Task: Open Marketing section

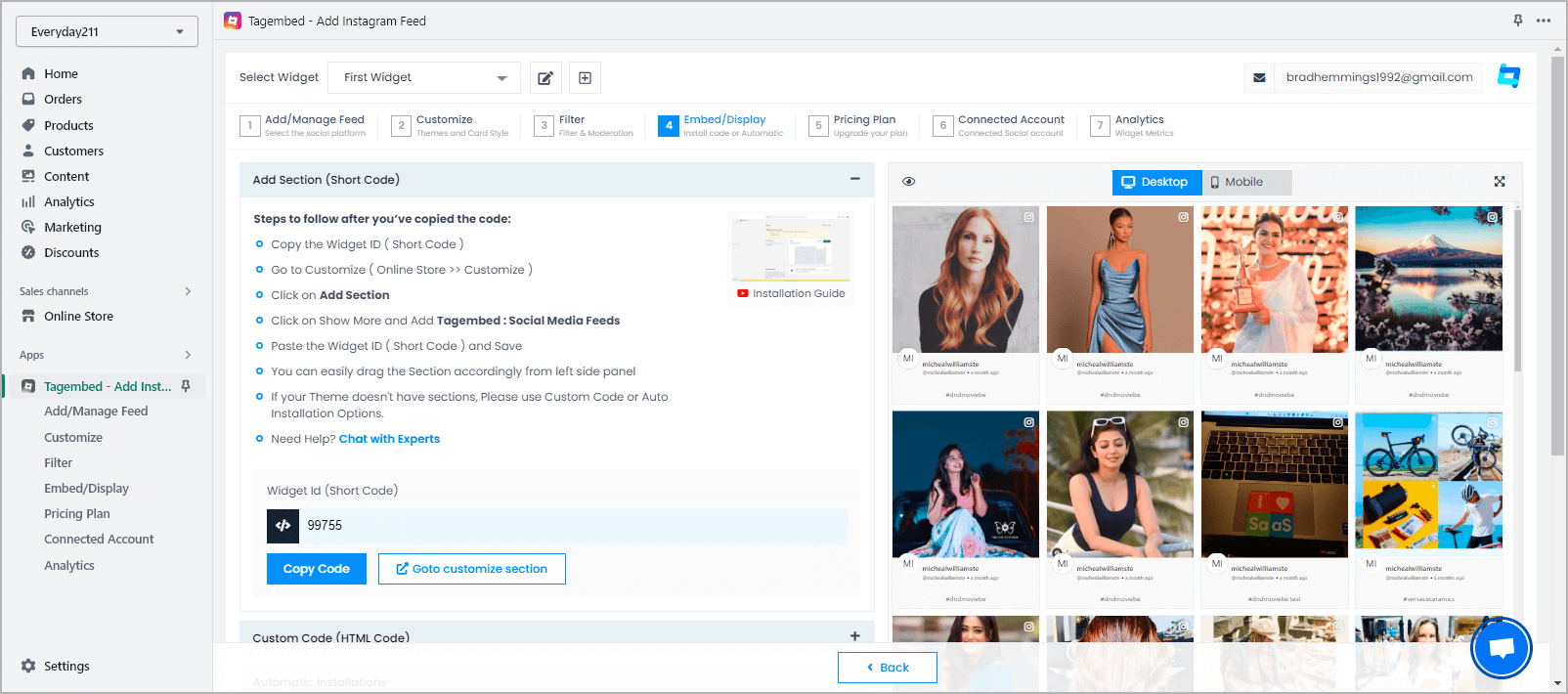Action: [x=72, y=227]
